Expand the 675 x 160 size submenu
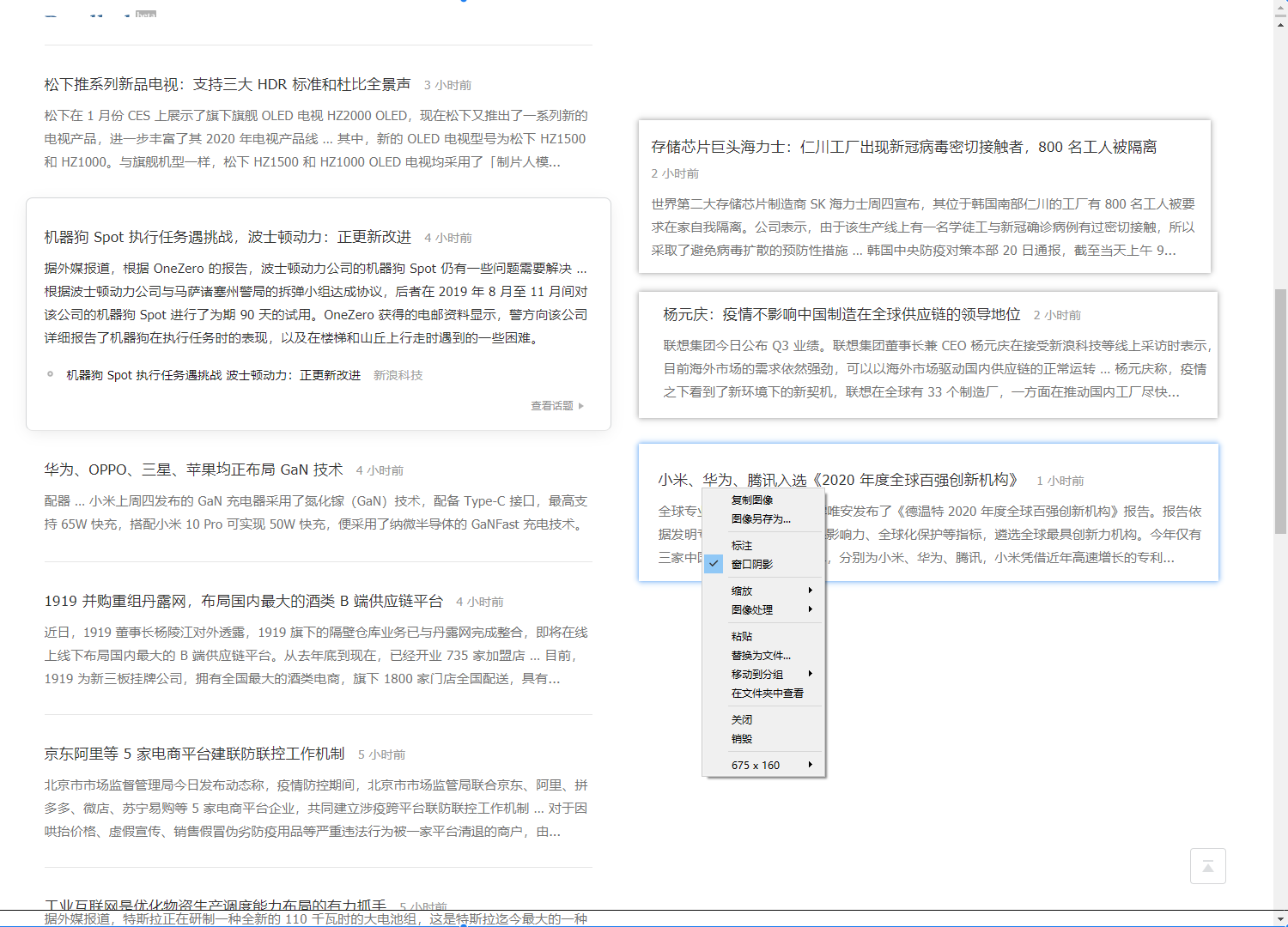Image resolution: width=1288 pixels, height=927 pixels. [x=763, y=765]
